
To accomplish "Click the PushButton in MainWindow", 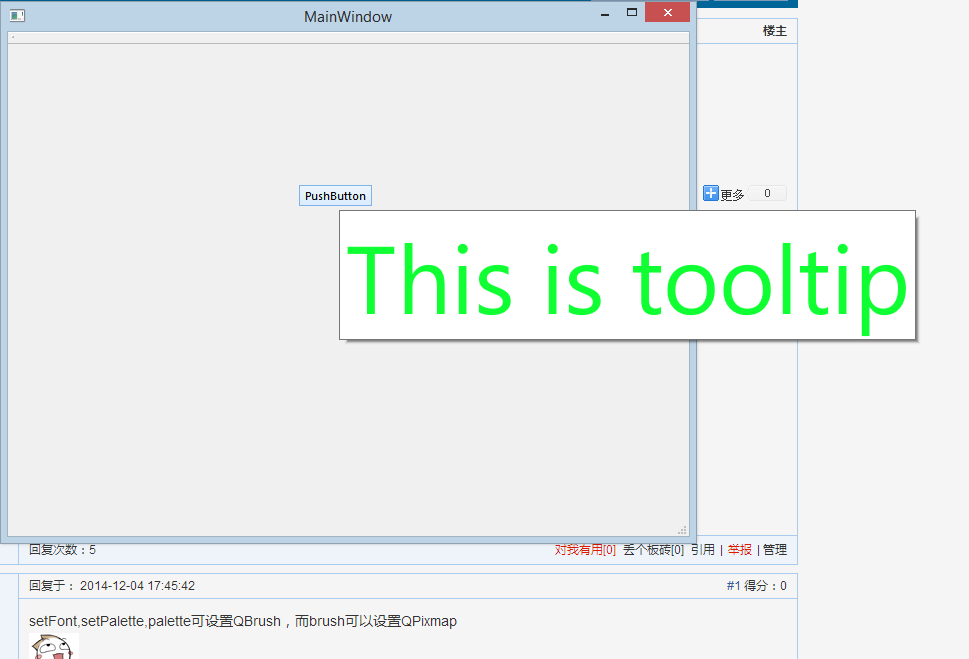I will (x=336, y=195).
